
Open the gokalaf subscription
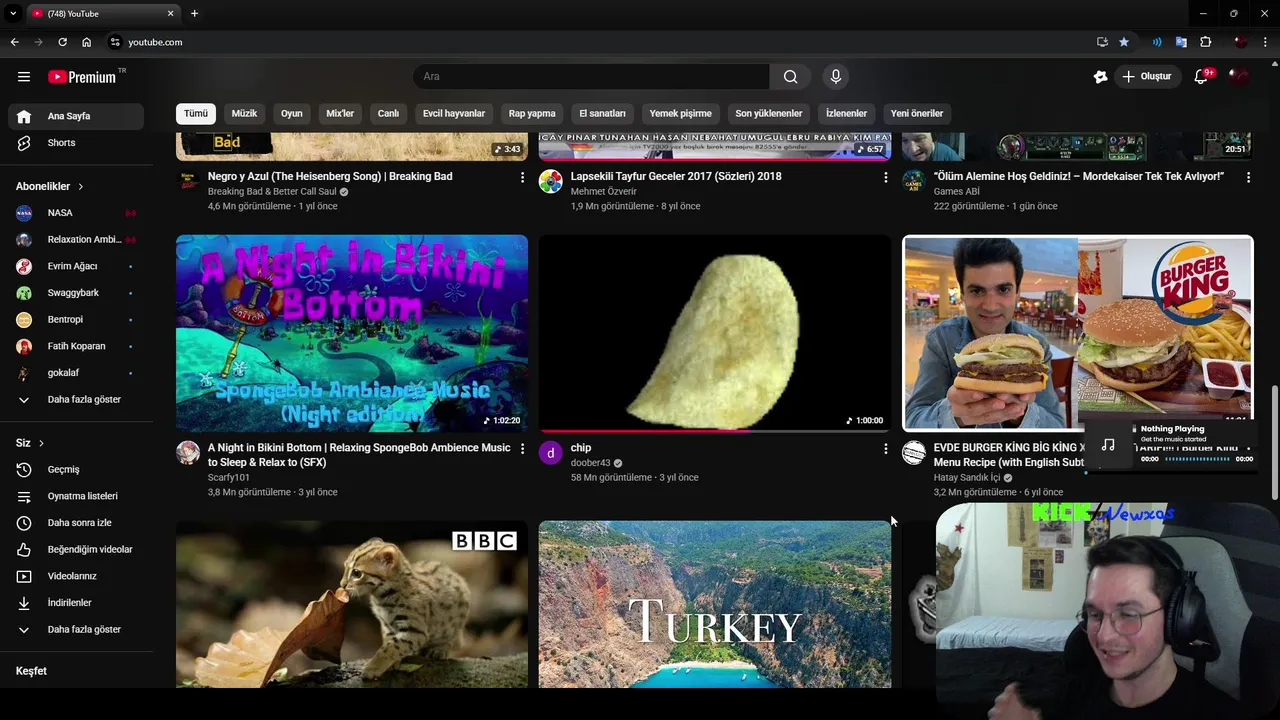coord(76,373)
